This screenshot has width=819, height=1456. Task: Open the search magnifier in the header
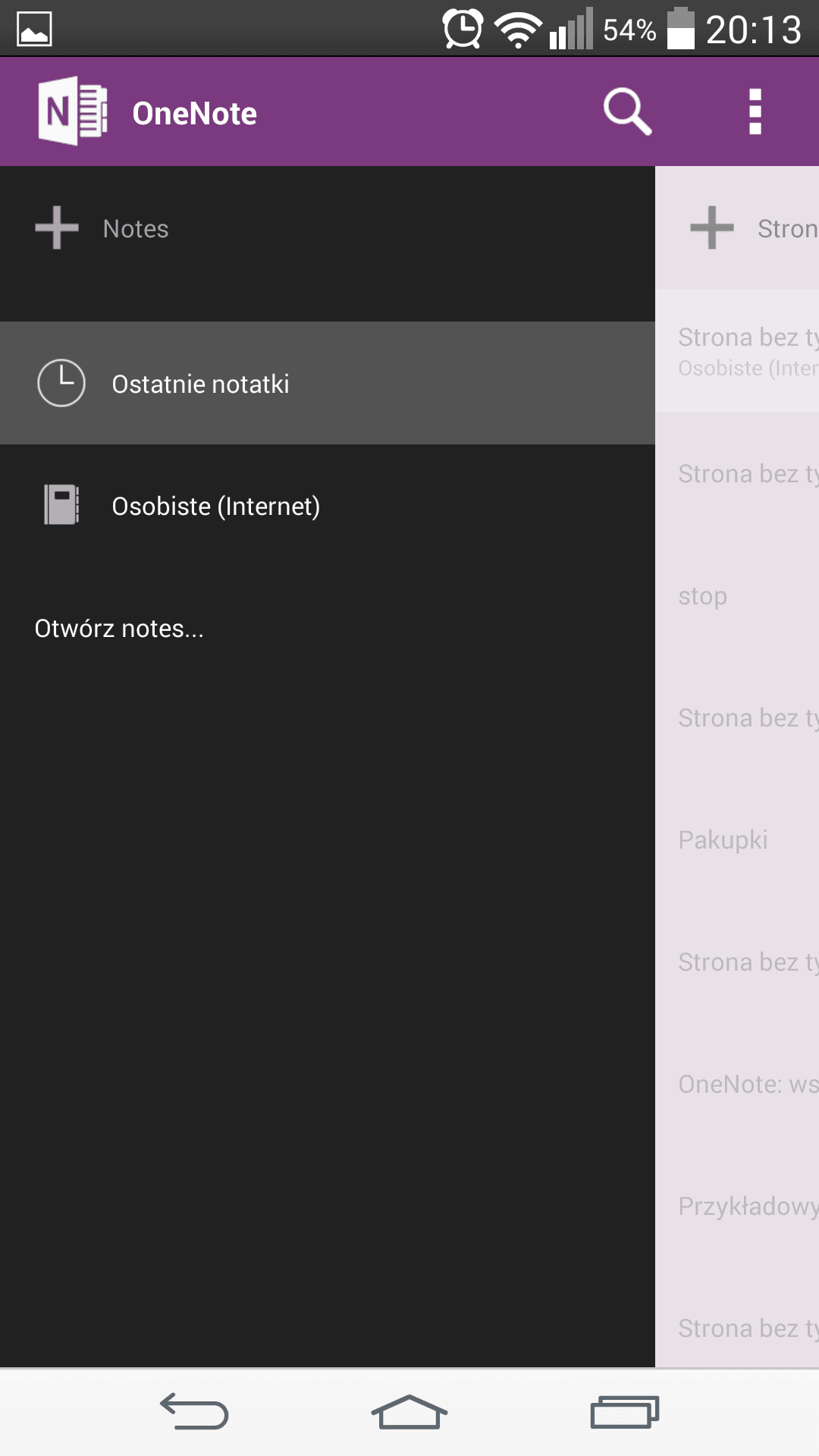tap(627, 111)
